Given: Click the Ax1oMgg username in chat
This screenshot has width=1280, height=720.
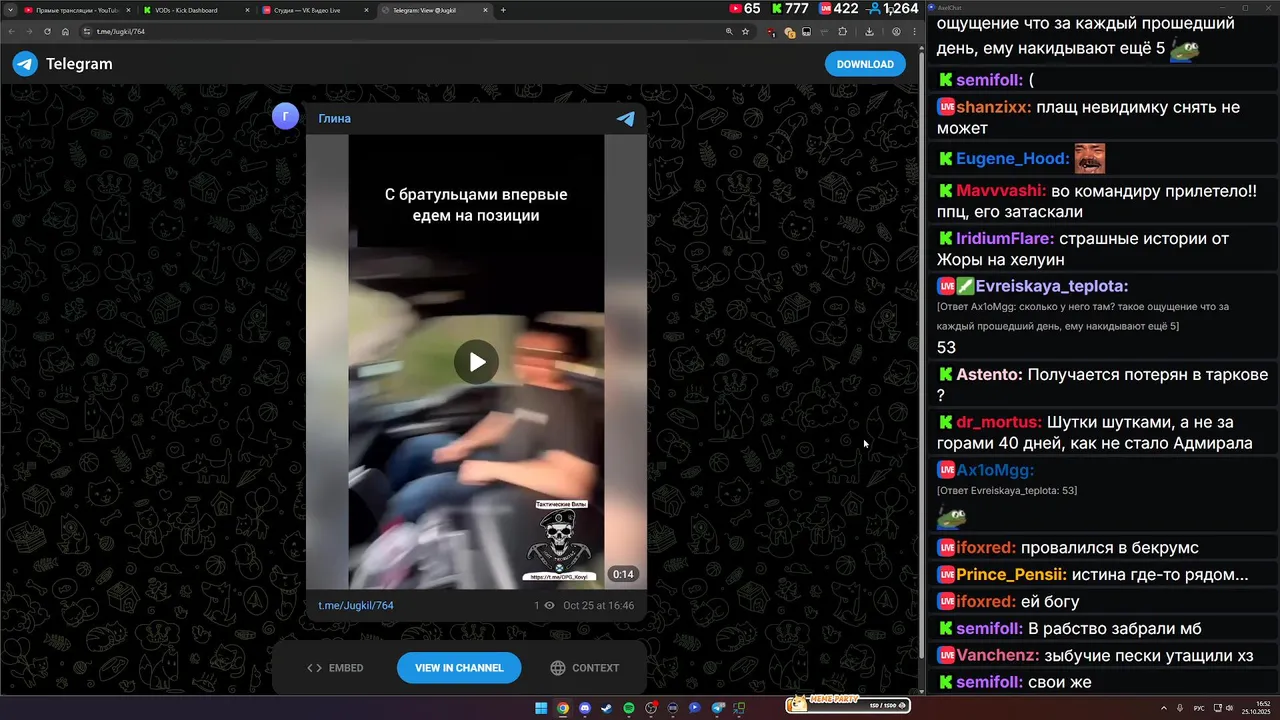Looking at the screenshot, I should (995, 470).
